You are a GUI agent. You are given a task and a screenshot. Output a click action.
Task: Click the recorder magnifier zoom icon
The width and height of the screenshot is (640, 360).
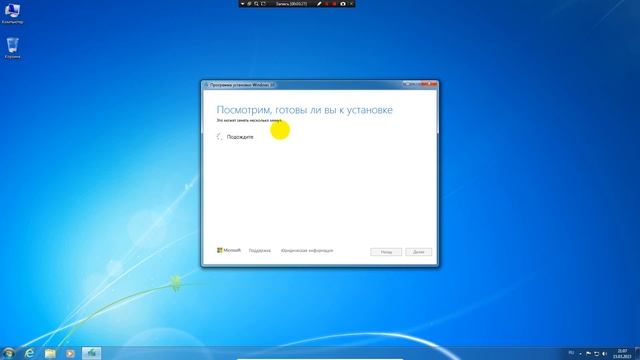(x=256, y=4)
